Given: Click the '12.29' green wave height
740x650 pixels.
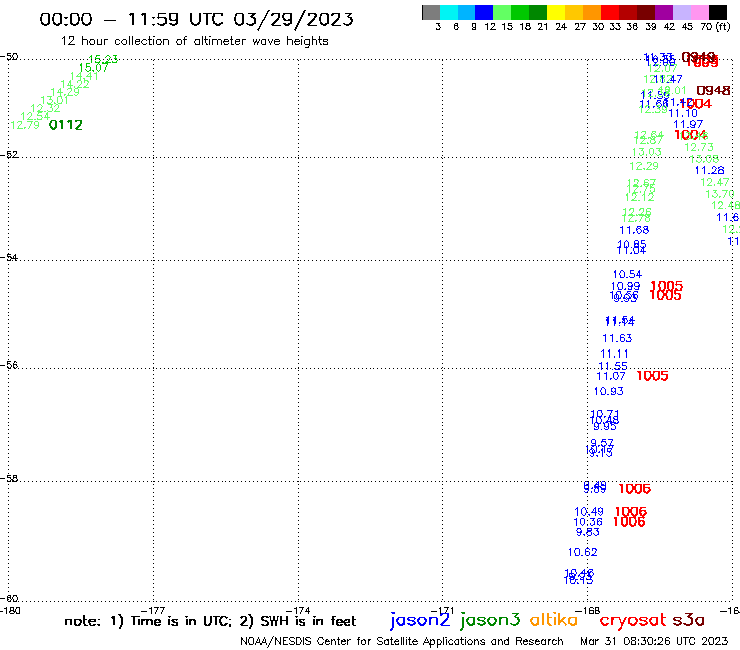Looking at the screenshot, I should pyautogui.click(x=644, y=166).
